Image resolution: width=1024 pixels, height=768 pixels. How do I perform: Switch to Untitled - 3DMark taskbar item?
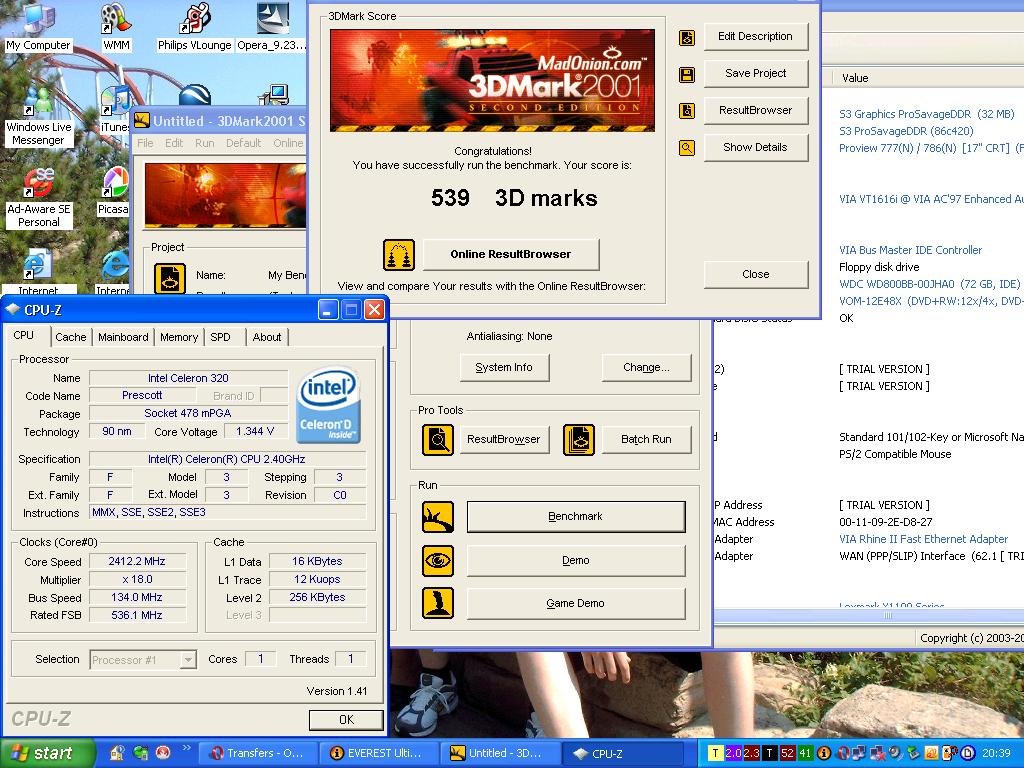500,753
